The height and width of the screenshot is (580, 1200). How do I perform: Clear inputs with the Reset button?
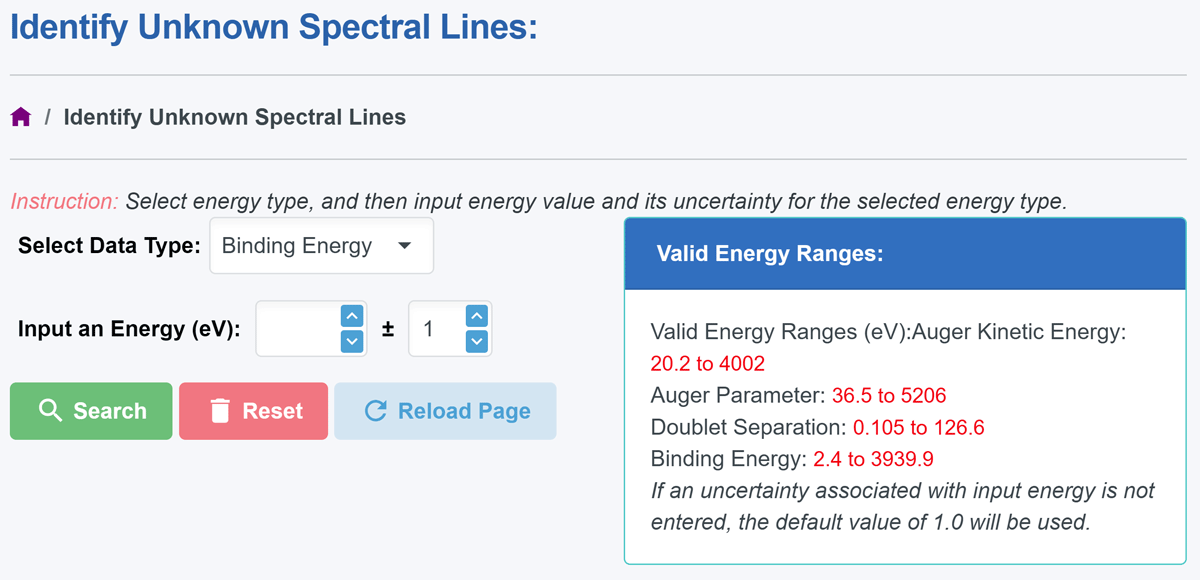point(253,411)
